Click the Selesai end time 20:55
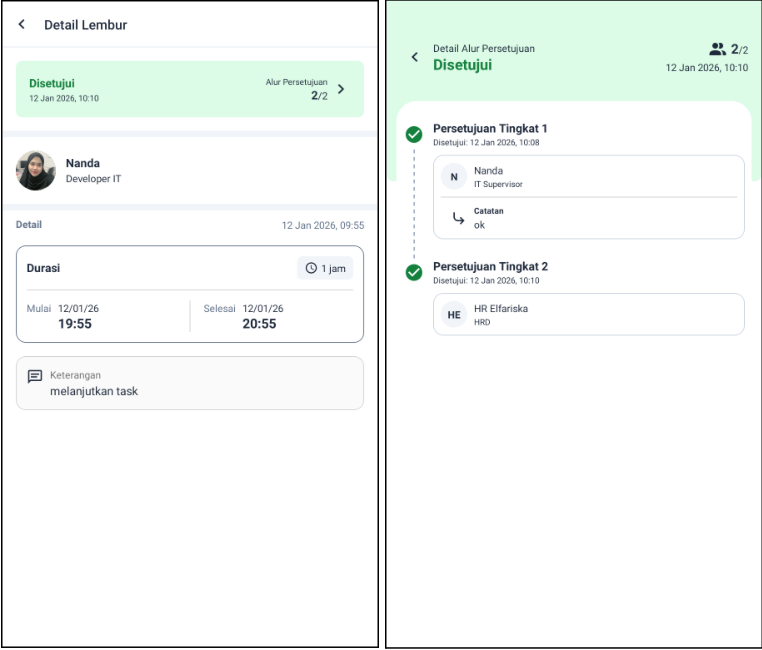The width and height of the screenshot is (762, 650). 259,324
